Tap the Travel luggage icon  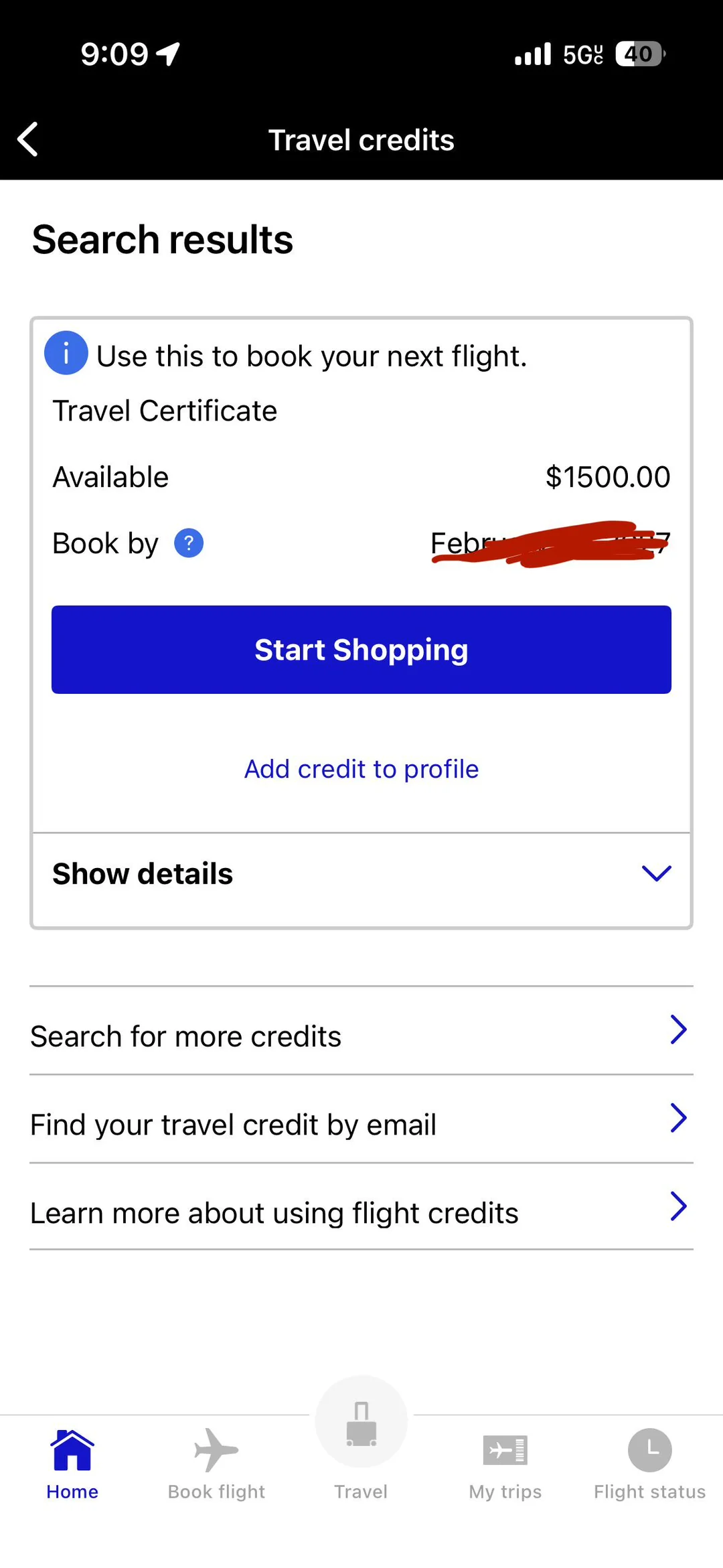click(361, 1423)
